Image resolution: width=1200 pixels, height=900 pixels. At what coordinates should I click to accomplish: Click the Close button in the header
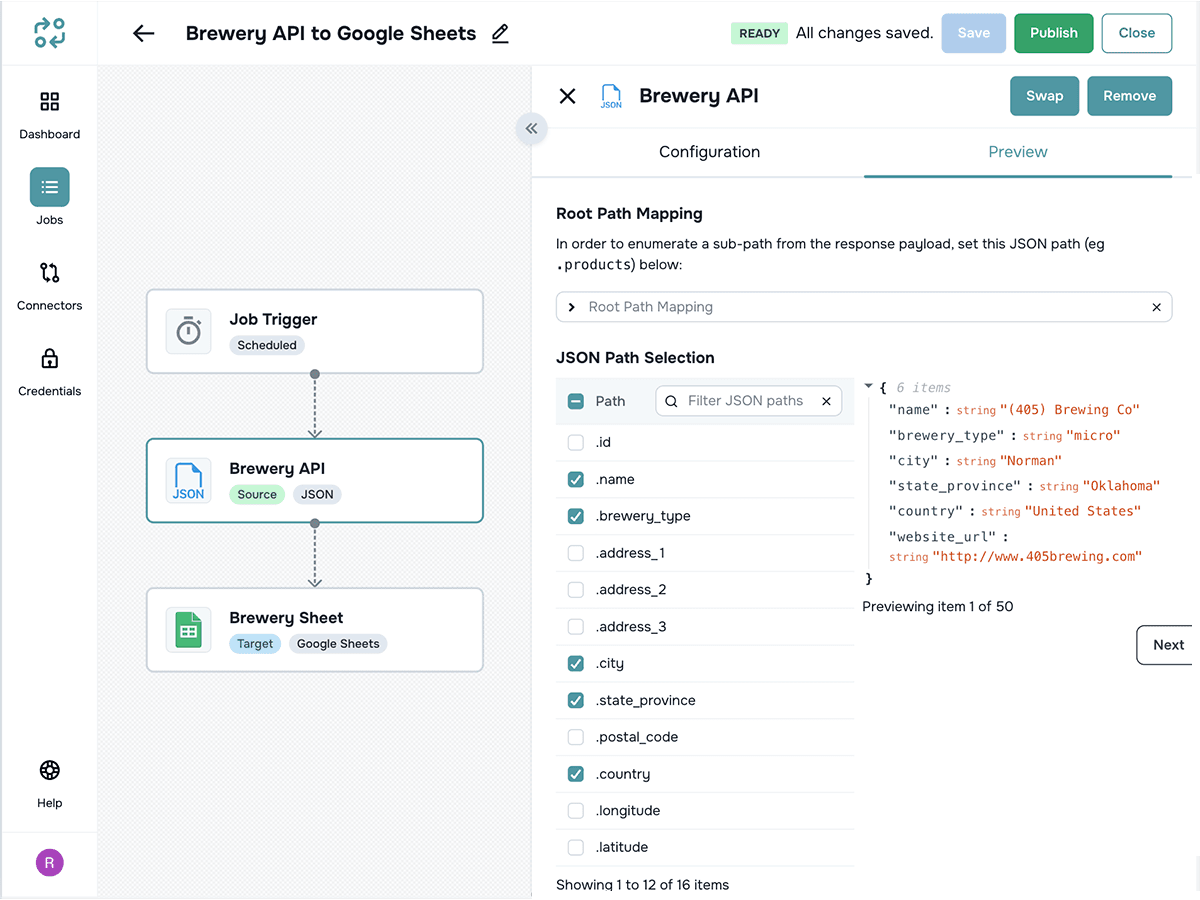[1136, 33]
